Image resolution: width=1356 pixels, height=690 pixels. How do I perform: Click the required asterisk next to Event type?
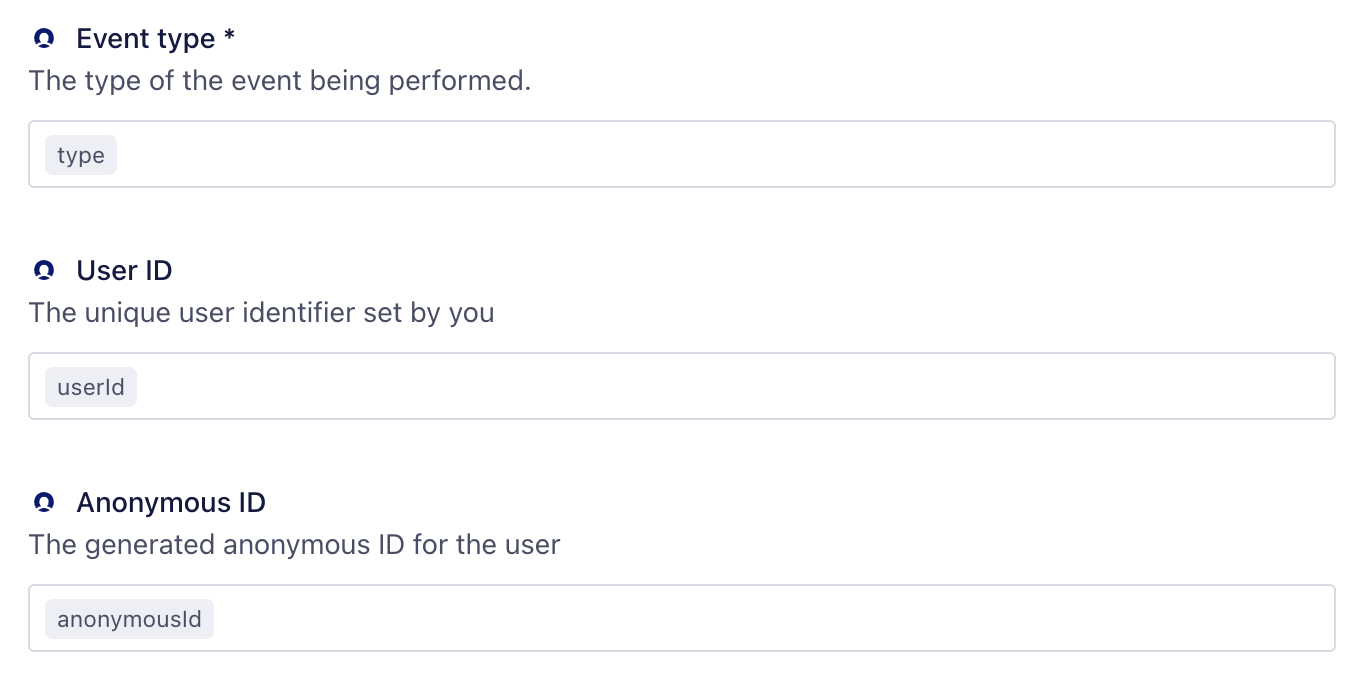click(x=229, y=38)
